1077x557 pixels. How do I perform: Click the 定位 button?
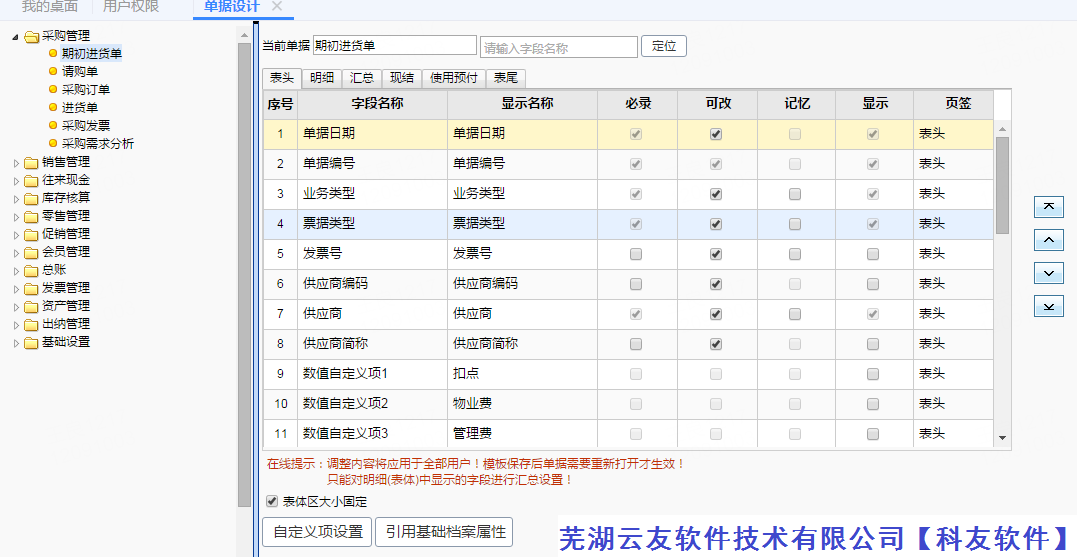pos(664,46)
